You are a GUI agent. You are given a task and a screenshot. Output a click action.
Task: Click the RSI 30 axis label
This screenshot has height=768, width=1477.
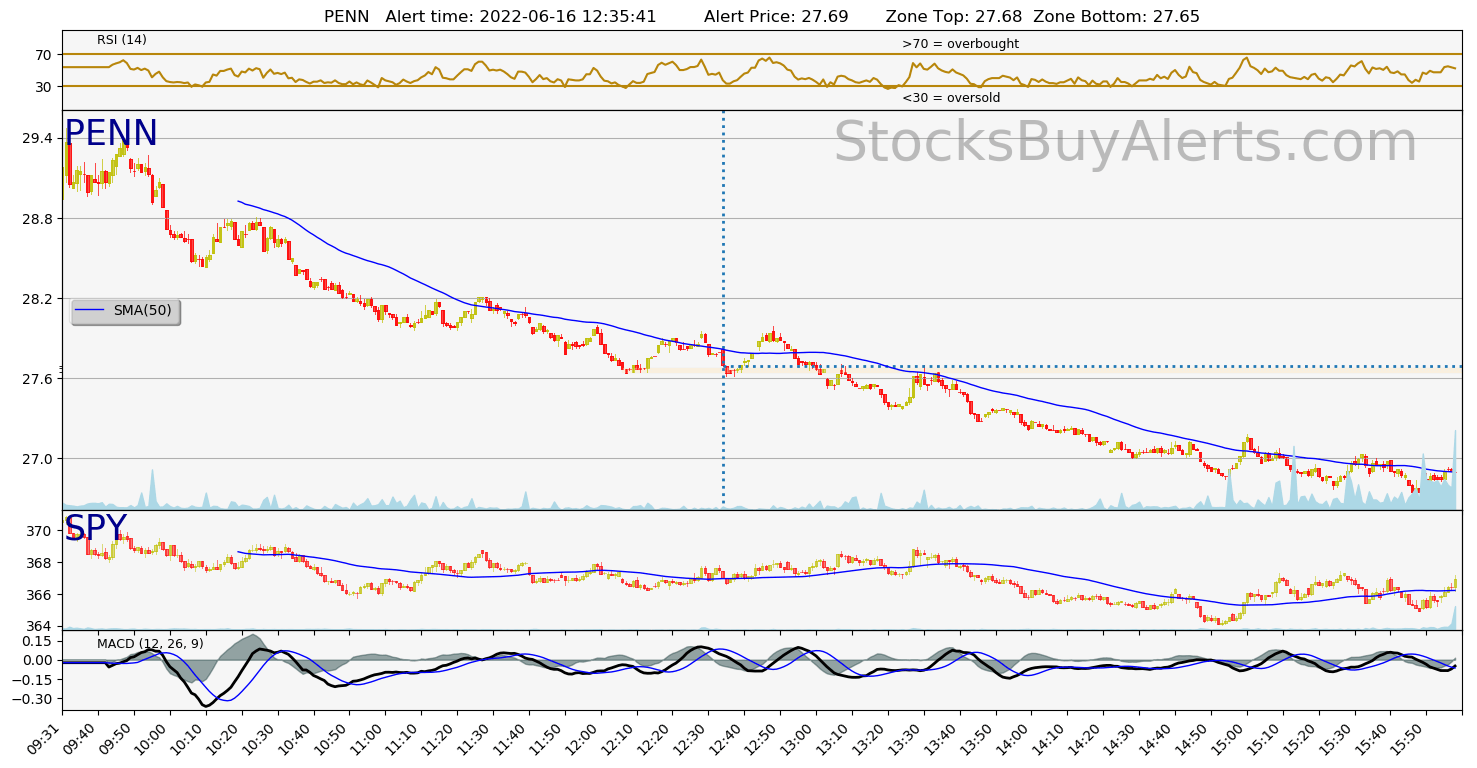(45, 86)
